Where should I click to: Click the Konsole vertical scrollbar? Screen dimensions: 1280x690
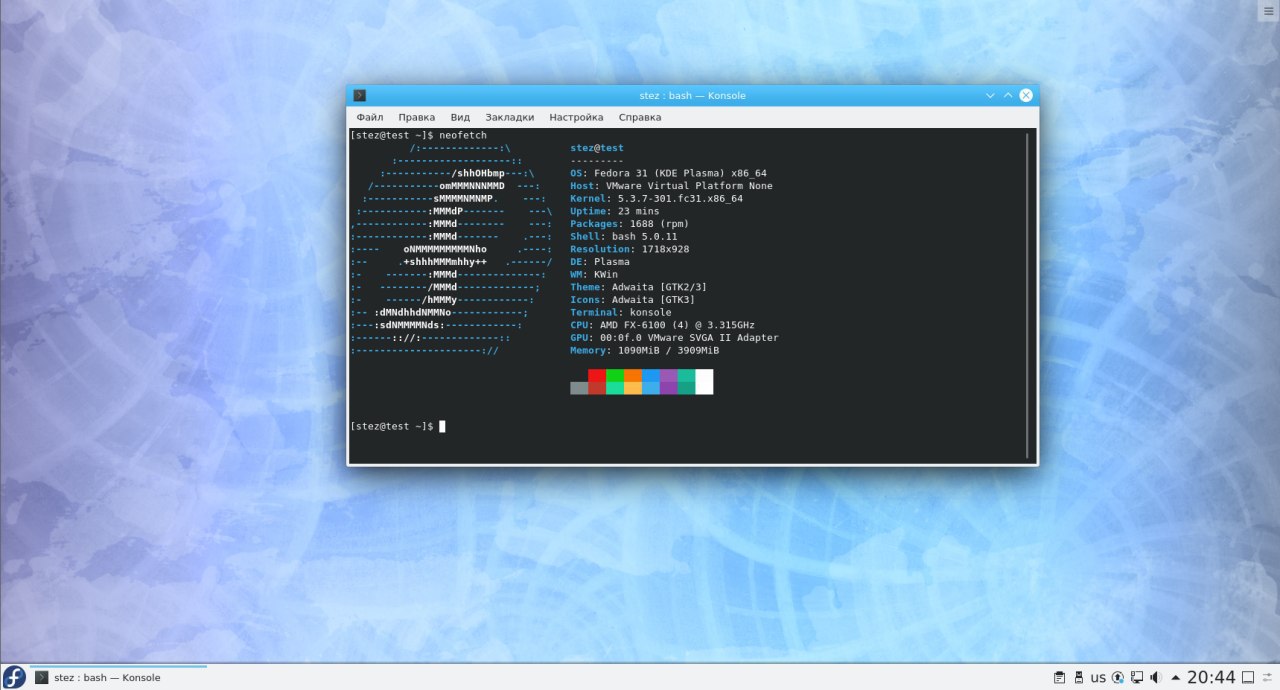pos(1028,295)
